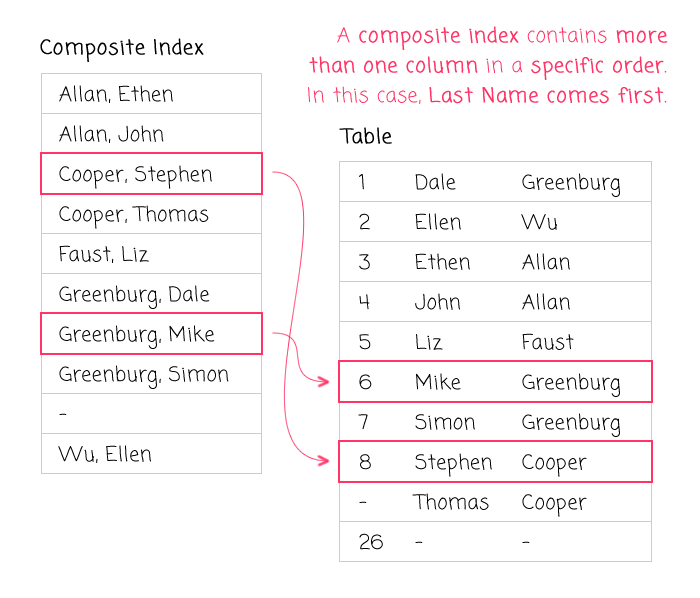Viewport: 700px width, 598px height.
Task: Click the last table row numbered 26
Action: (x=495, y=542)
